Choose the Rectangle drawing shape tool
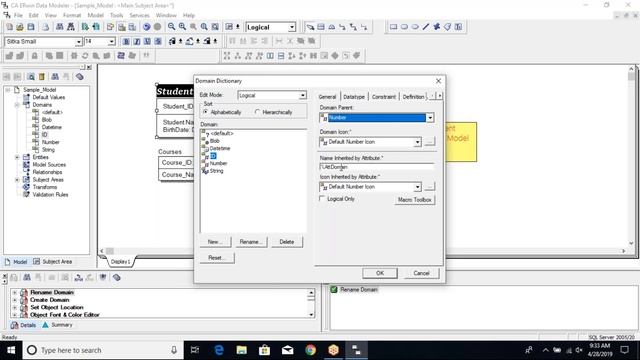 click(393, 27)
